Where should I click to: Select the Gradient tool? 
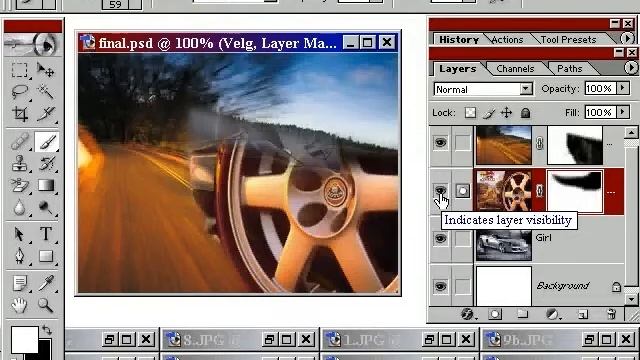coord(46,186)
